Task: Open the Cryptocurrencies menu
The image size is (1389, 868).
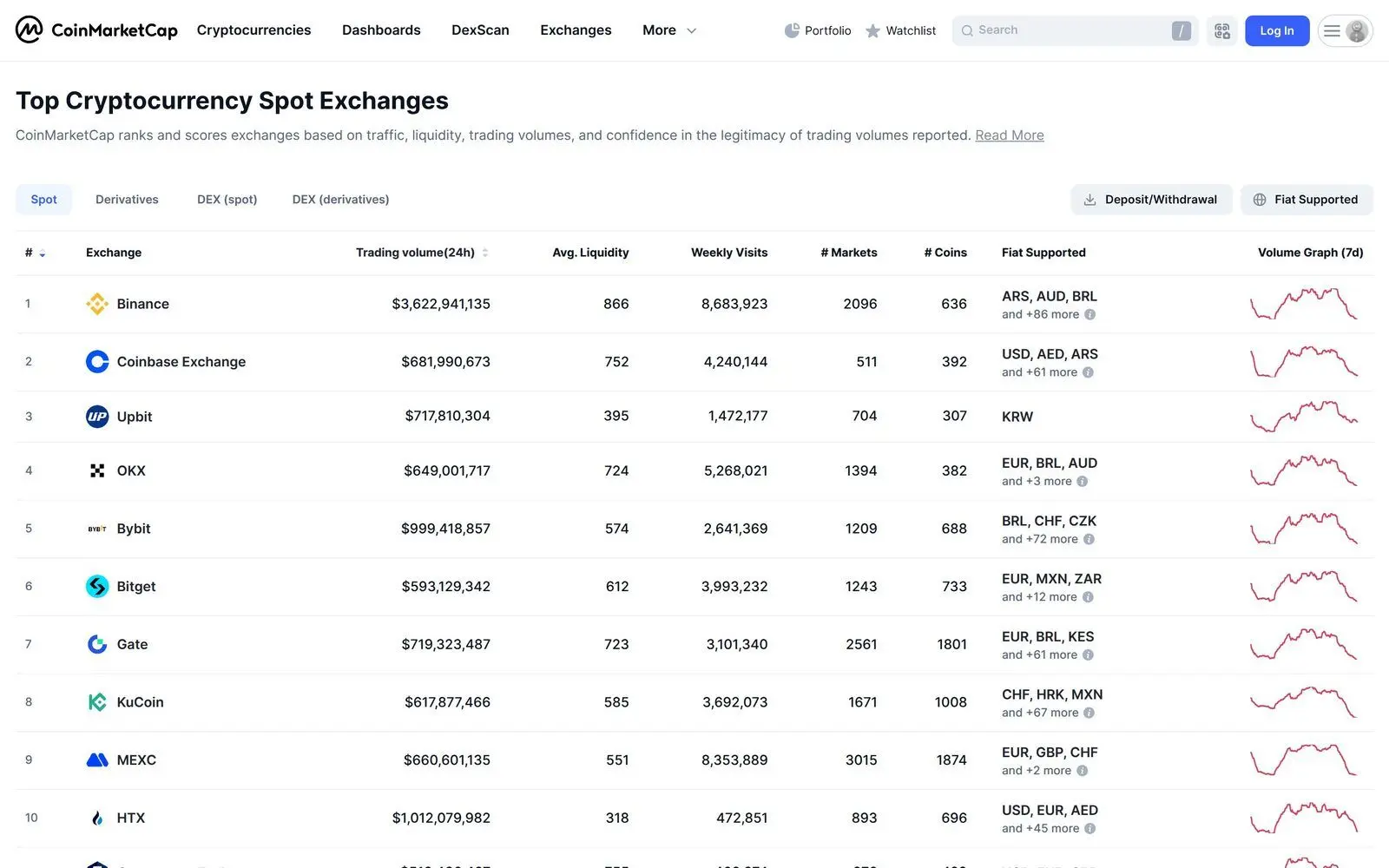Action: tap(253, 30)
